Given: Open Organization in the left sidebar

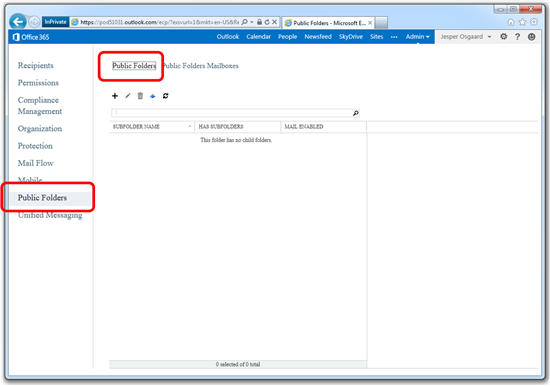Looking at the screenshot, I should tap(40, 128).
